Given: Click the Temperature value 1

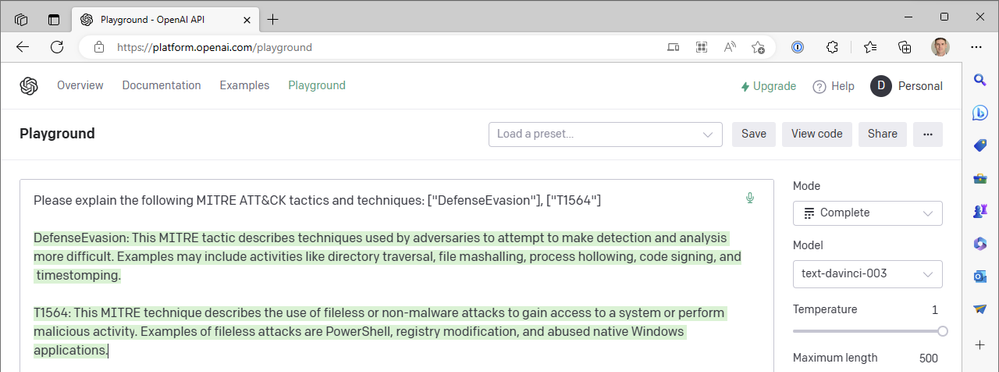Looking at the screenshot, I should click(935, 310).
